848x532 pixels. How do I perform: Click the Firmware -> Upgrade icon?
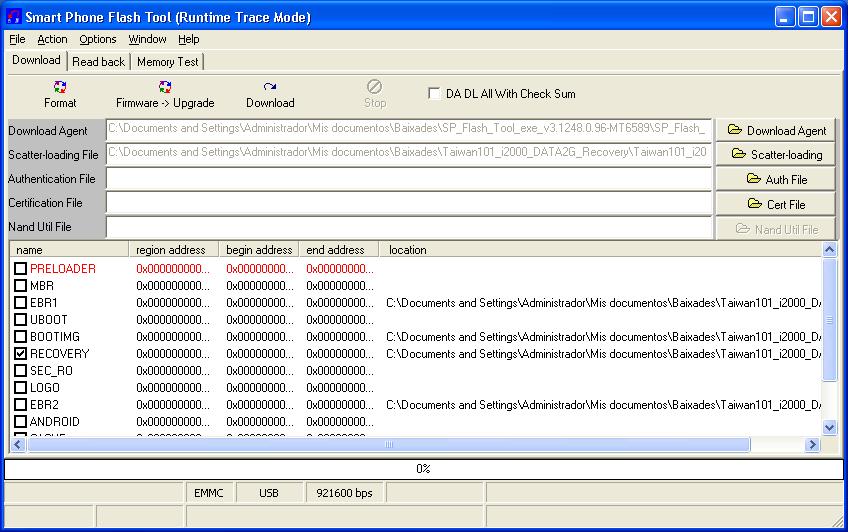(x=165, y=87)
